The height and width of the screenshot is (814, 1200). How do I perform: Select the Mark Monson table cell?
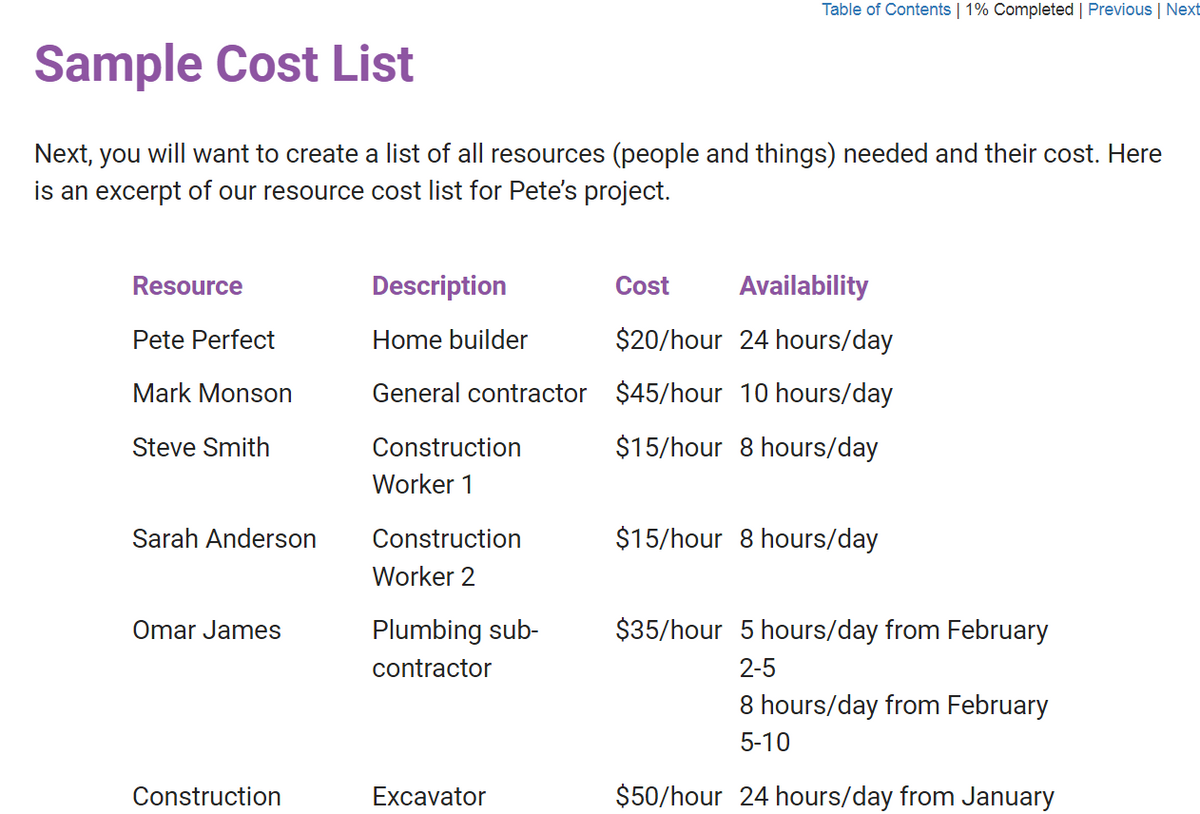click(x=212, y=394)
